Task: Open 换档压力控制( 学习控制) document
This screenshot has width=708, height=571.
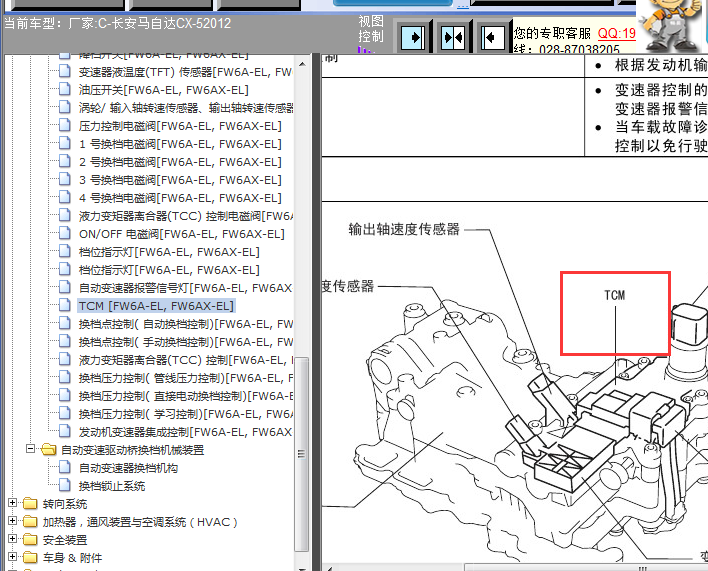Action: click(x=186, y=414)
